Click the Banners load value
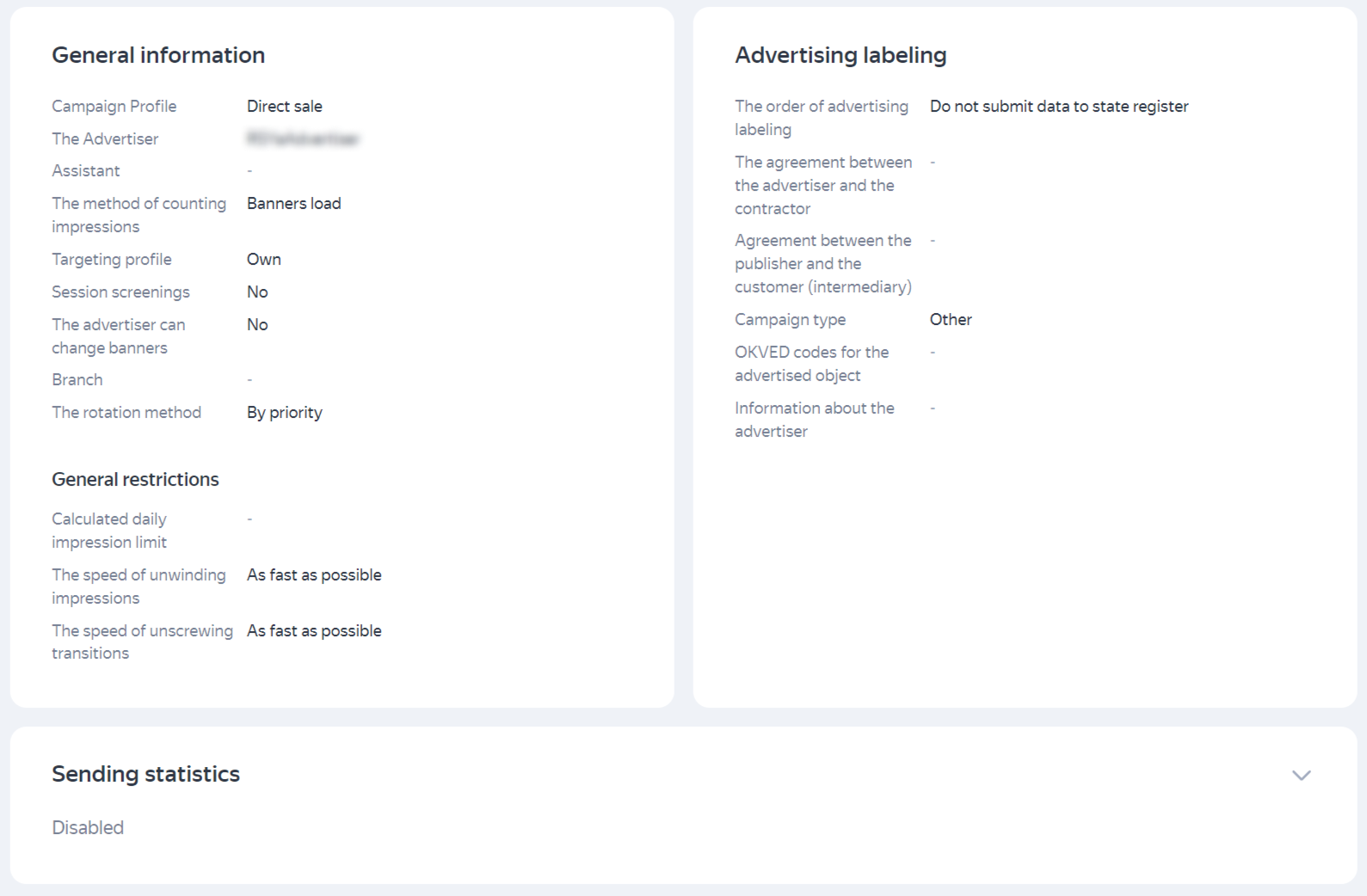Image resolution: width=1367 pixels, height=896 pixels. 293,204
